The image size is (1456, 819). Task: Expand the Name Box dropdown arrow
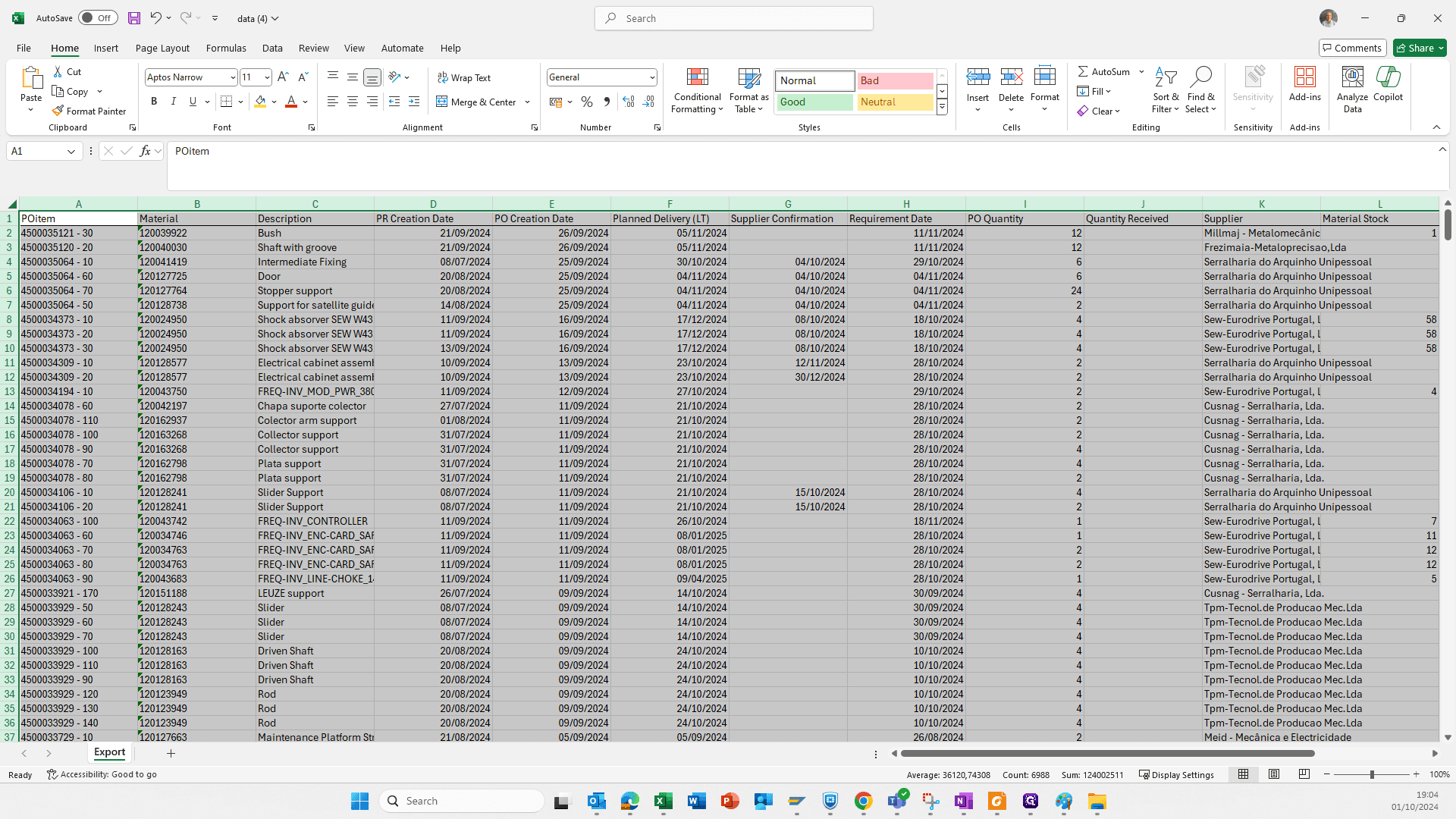pyautogui.click(x=71, y=152)
